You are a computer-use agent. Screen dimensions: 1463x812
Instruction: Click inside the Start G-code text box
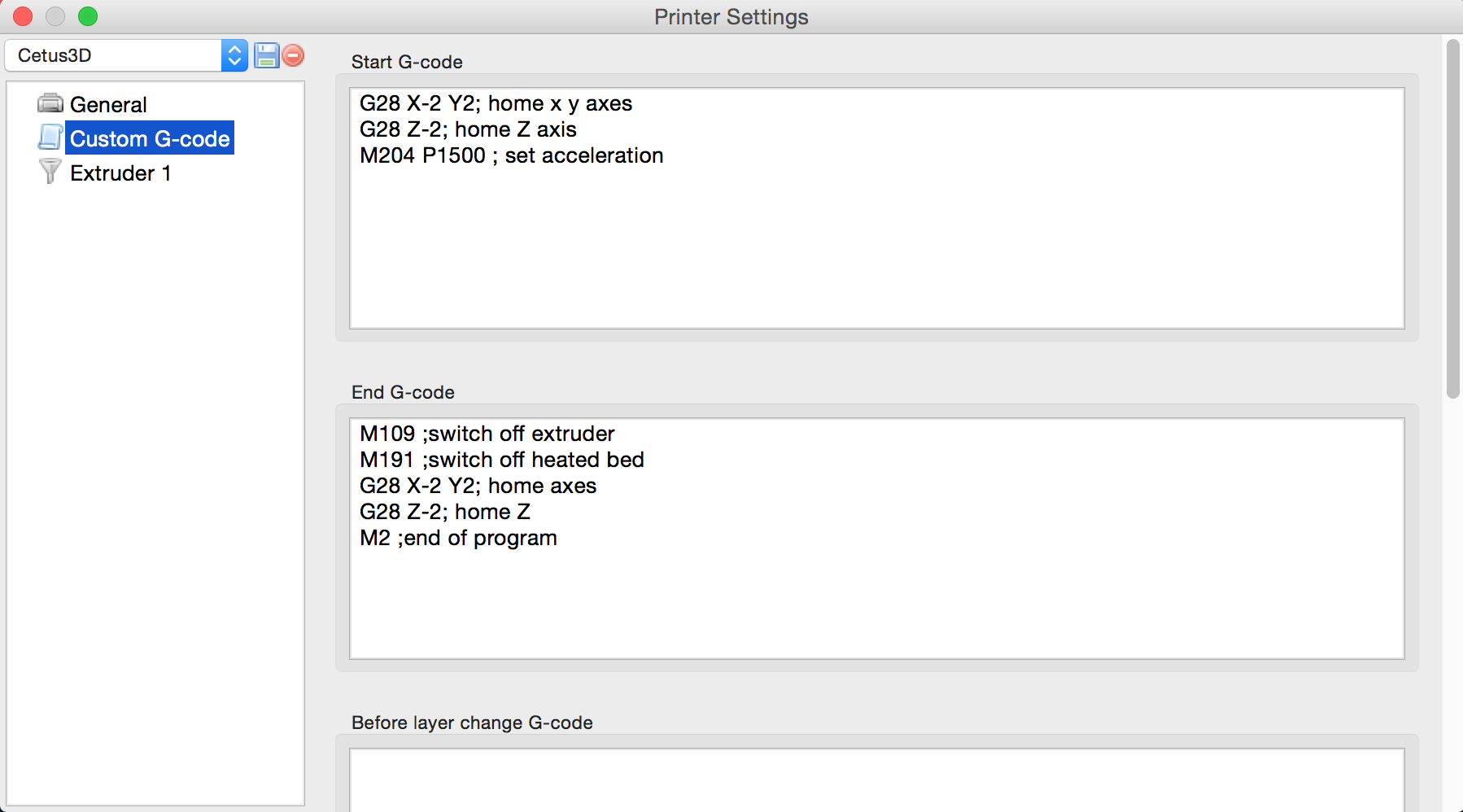point(876,208)
